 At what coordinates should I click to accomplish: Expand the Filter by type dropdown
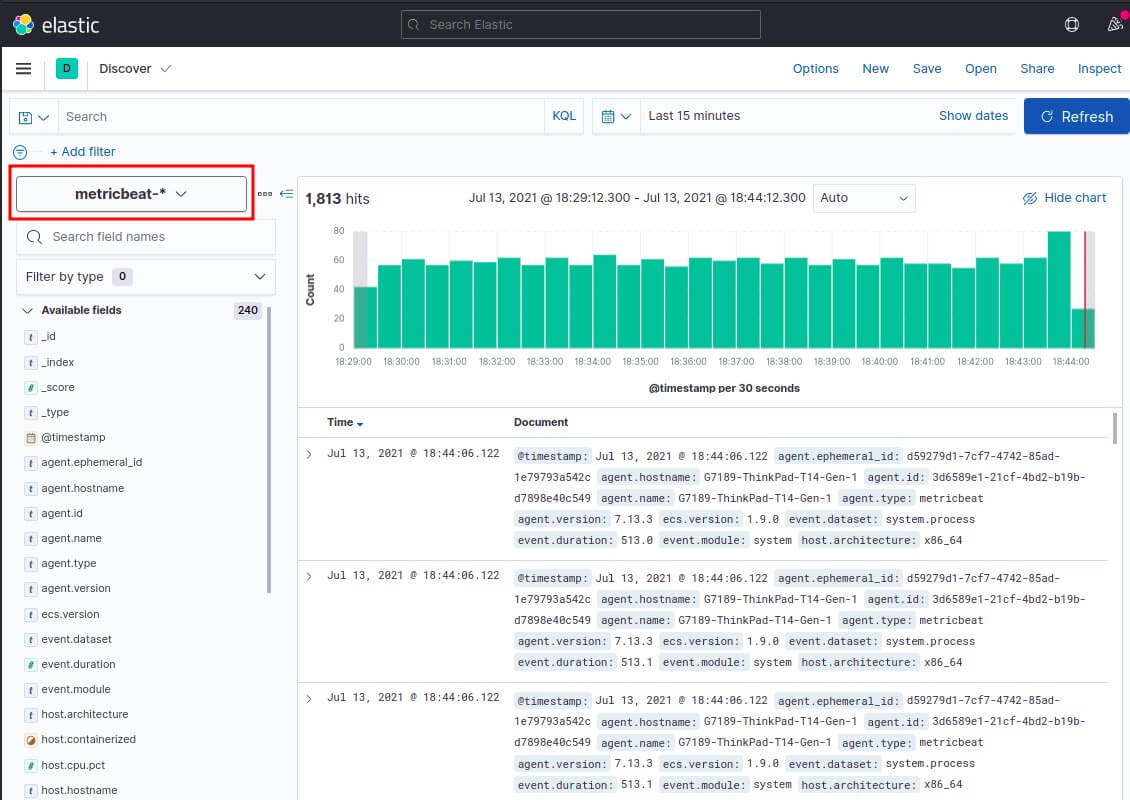pyautogui.click(x=146, y=276)
